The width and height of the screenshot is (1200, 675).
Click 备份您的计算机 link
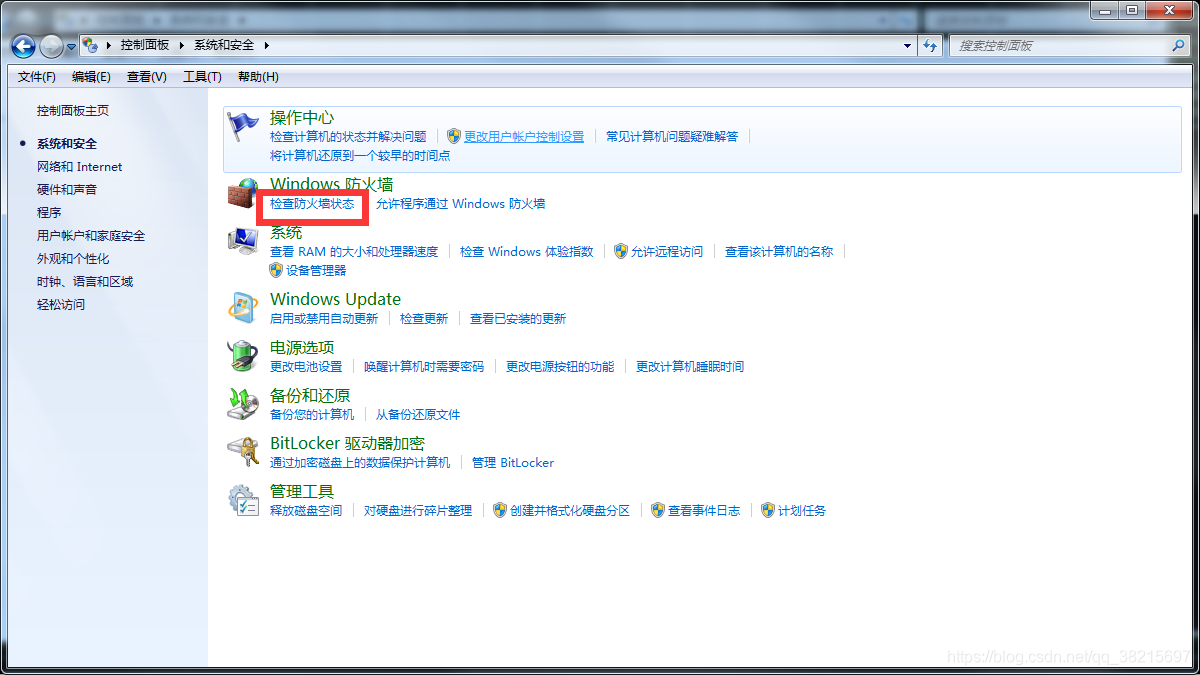click(312, 415)
